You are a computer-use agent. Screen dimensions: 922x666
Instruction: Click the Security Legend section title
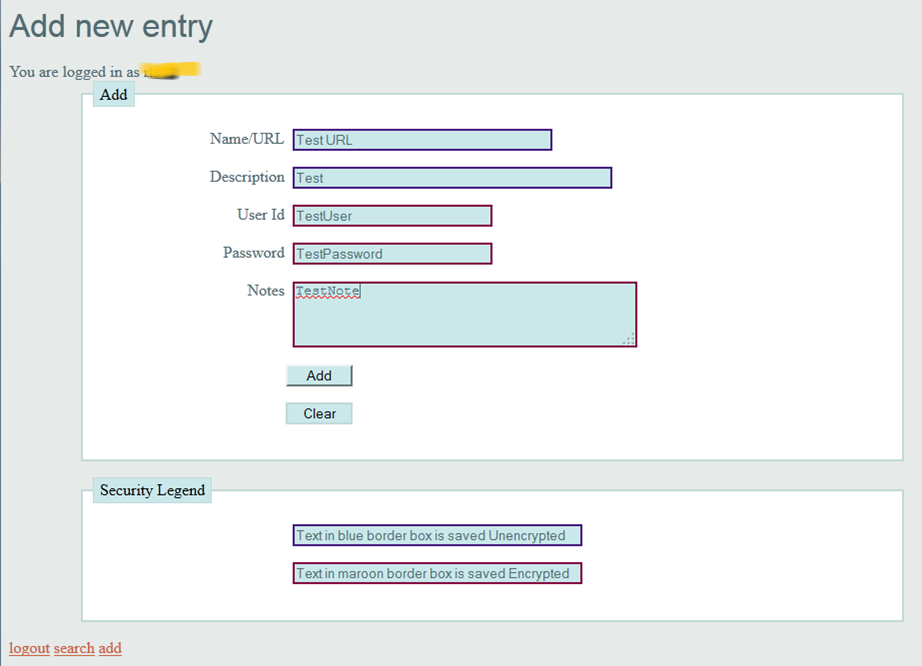point(152,490)
